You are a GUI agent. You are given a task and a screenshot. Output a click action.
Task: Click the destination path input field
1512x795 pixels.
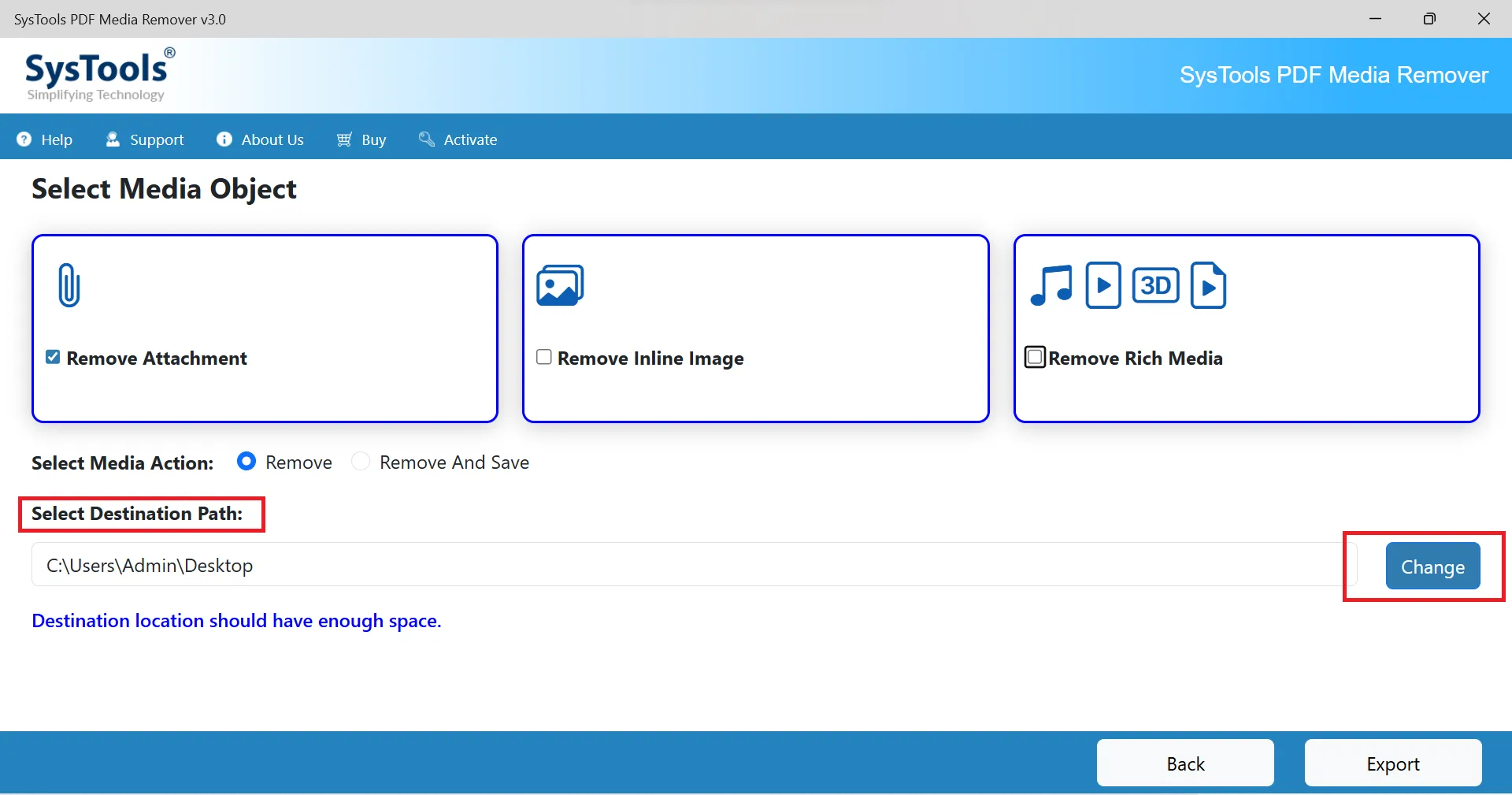695,565
